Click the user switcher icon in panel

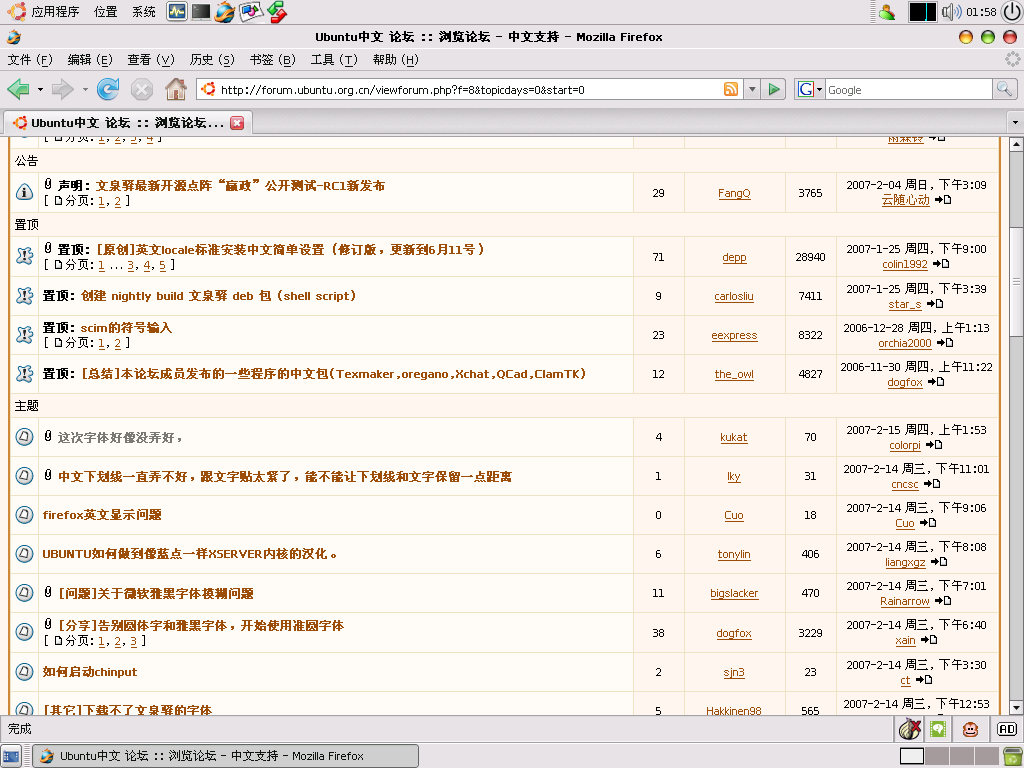tap(887, 12)
